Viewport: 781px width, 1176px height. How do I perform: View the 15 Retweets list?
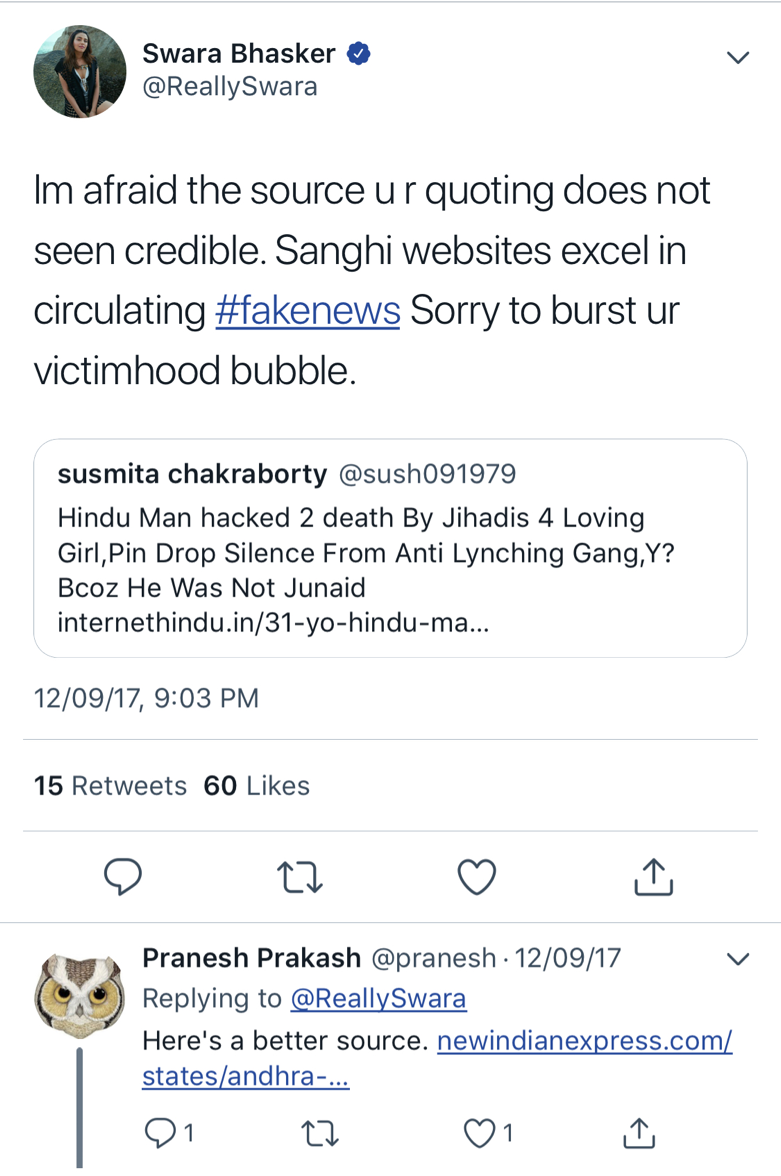[110, 786]
